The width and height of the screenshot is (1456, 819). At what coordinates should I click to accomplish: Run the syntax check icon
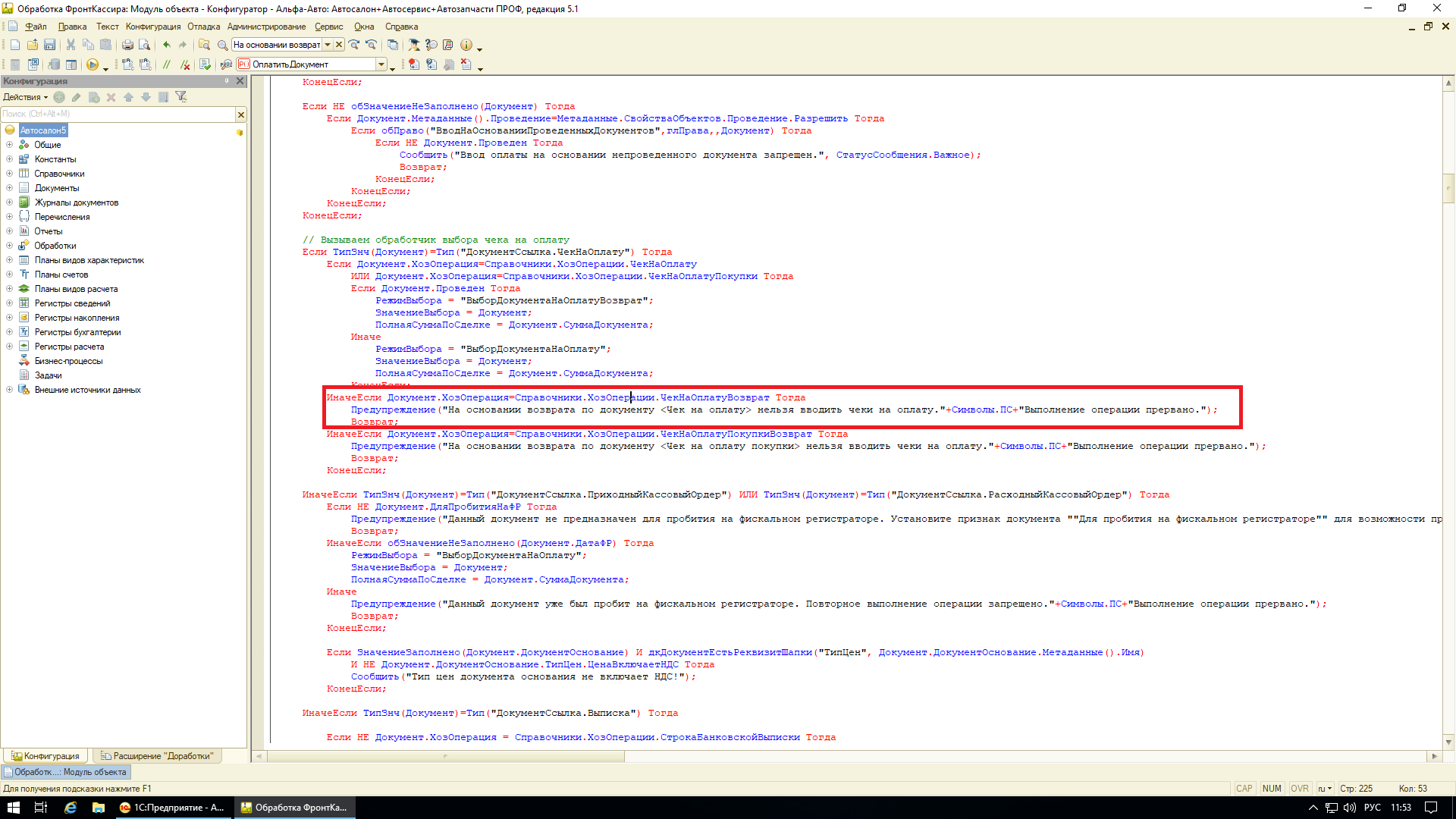pyautogui.click(x=205, y=65)
